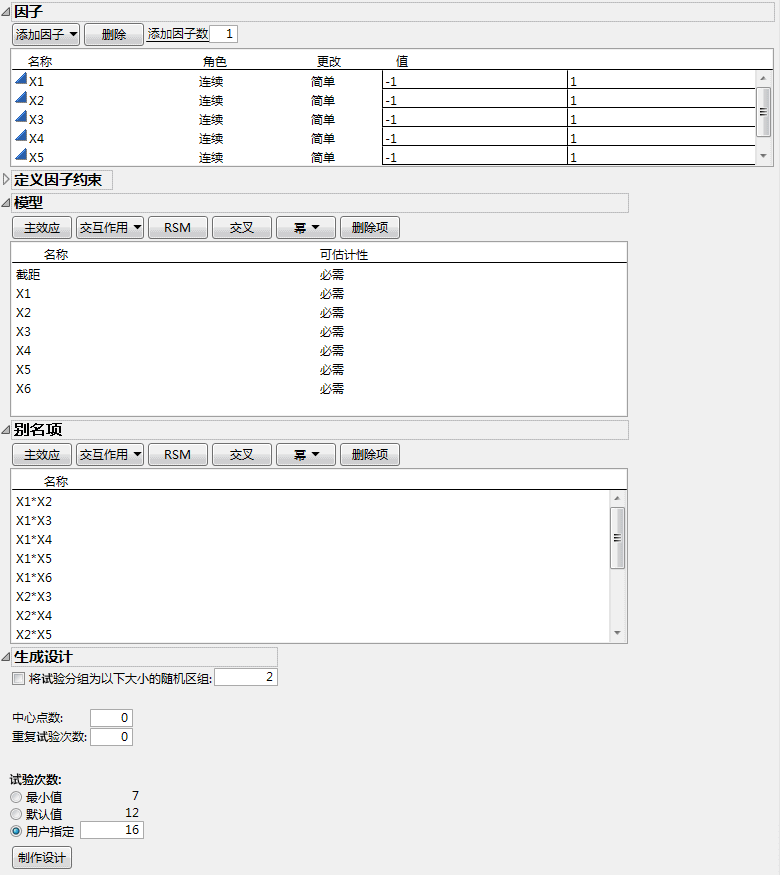The height and width of the screenshot is (875, 780).
Task: Click 主效应 button in 模型 section
Action: (42, 228)
